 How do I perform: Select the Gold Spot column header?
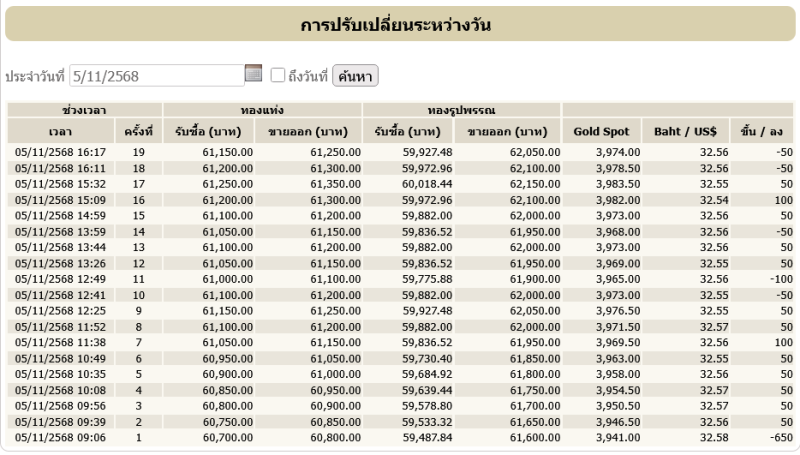(601, 131)
